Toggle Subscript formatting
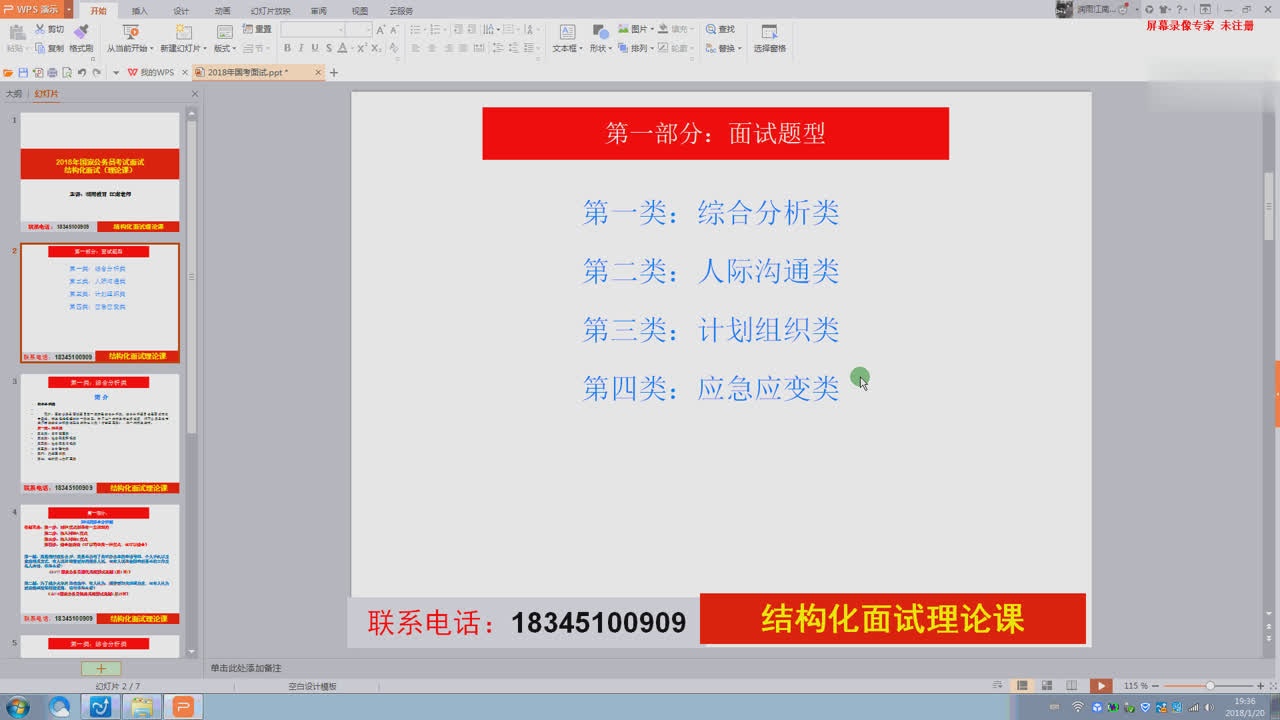1280x720 pixels. click(376, 48)
